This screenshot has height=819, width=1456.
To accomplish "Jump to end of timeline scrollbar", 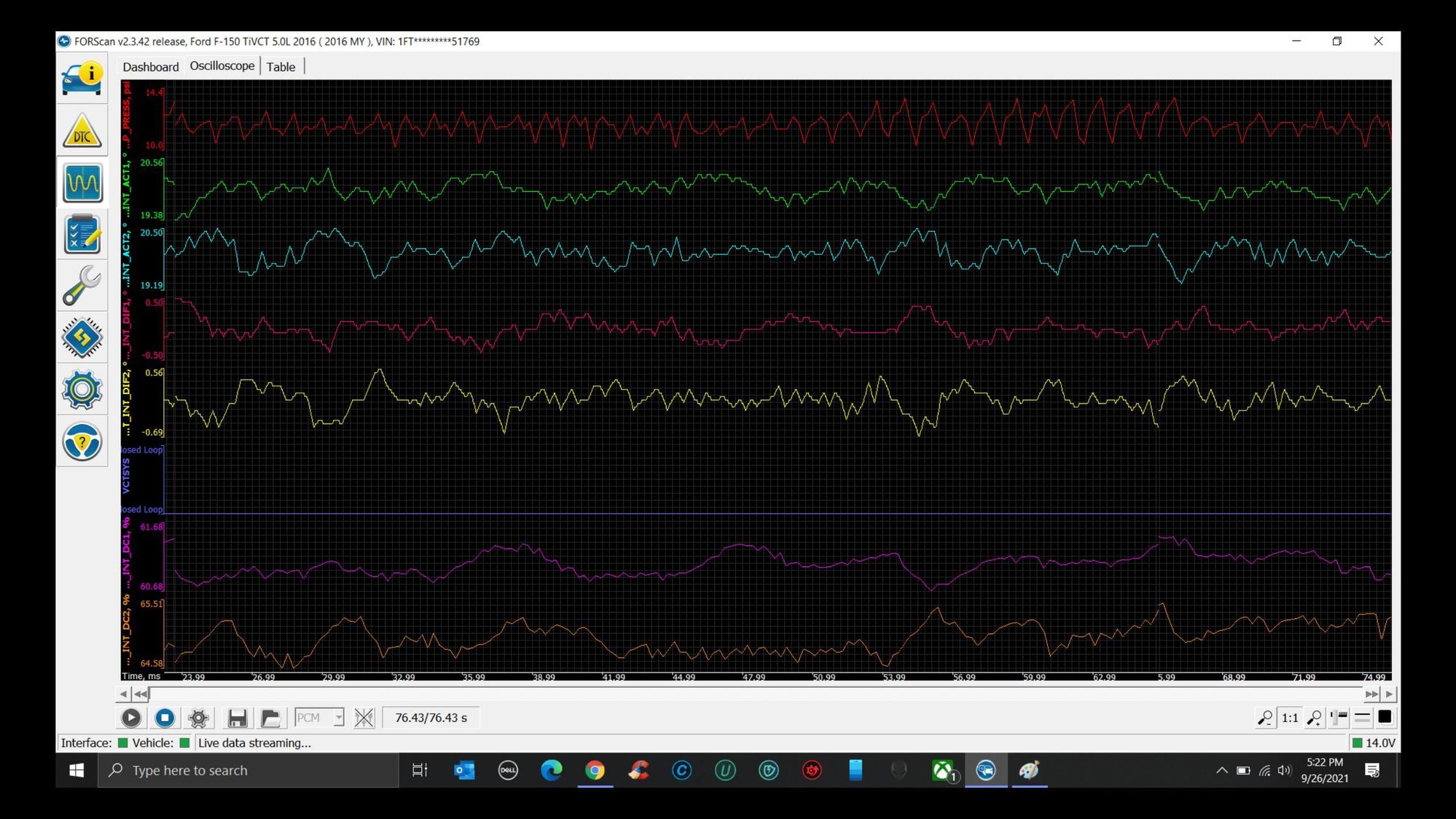I will [x=1371, y=694].
